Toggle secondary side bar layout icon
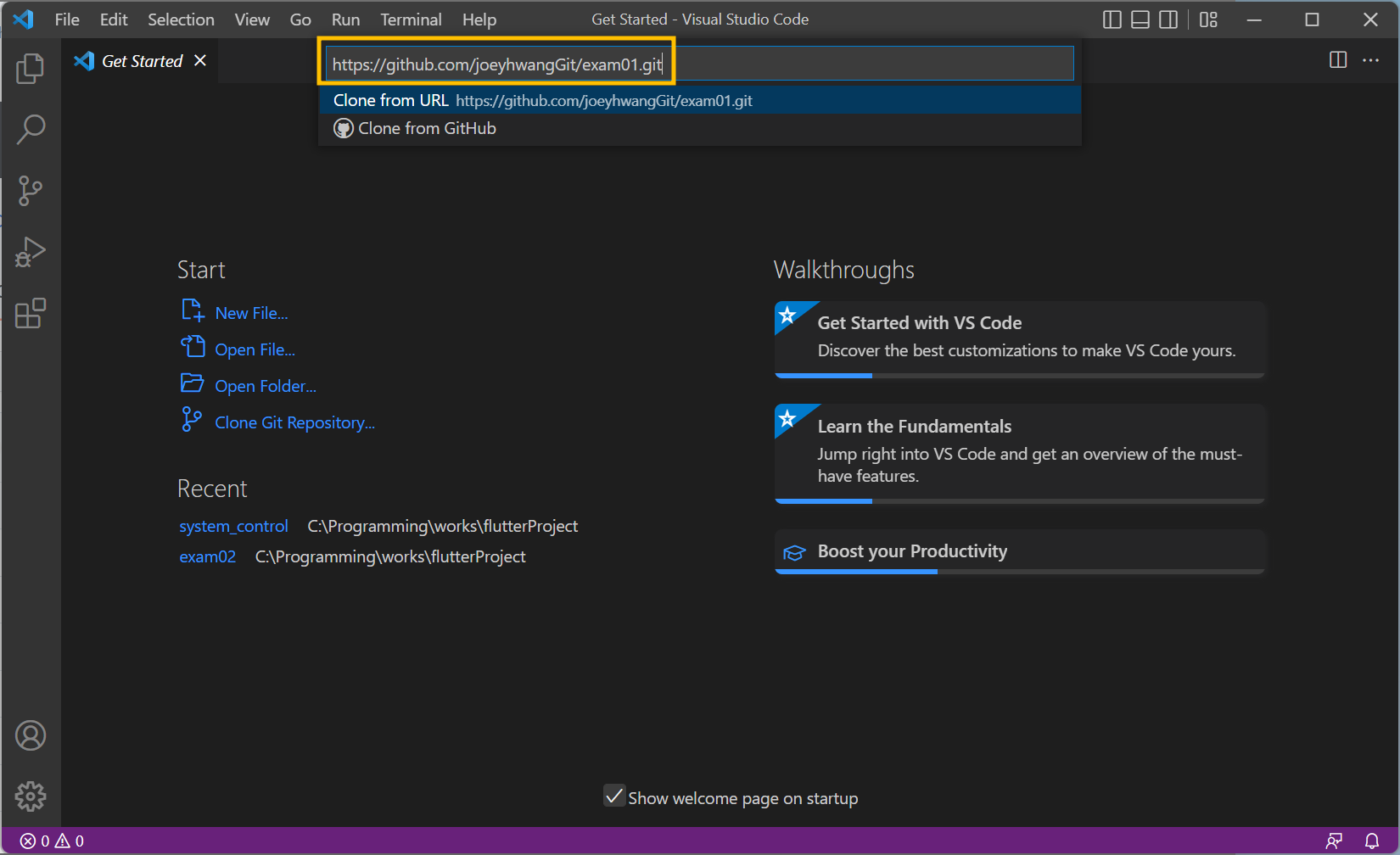Screen dimensions: 1400x855 click(1168, 20)
